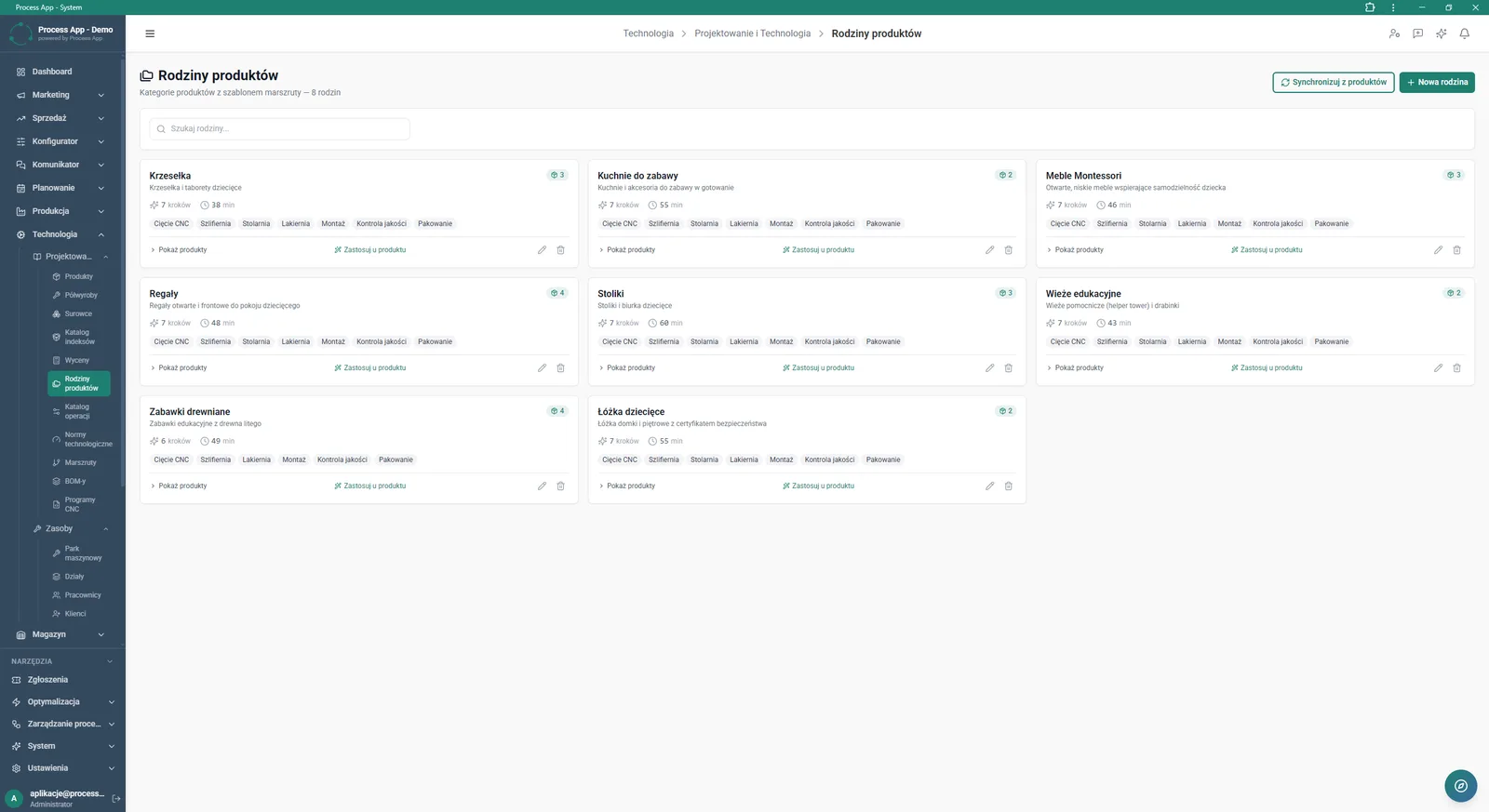This screenshot has height=812, width=1489.
Task: Expand Pokaż produkty in Krzesełka card
Action: pos(180,250)
